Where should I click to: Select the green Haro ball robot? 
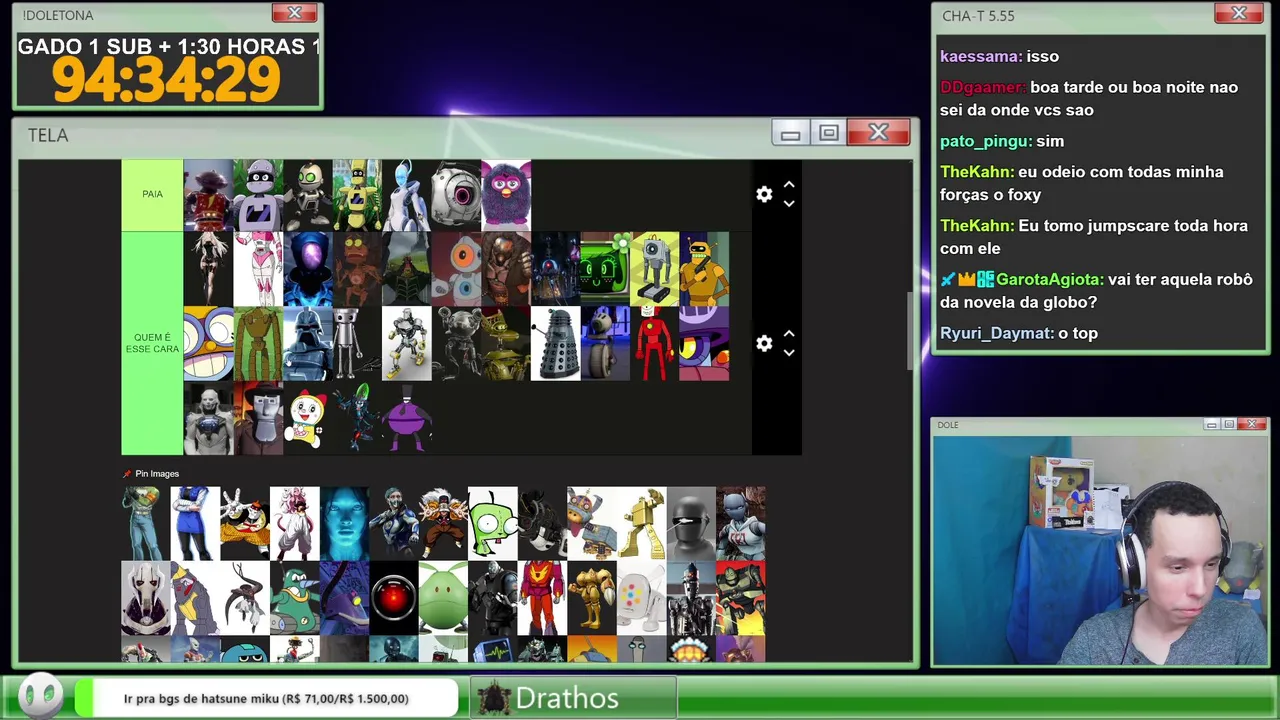(443, 598)
